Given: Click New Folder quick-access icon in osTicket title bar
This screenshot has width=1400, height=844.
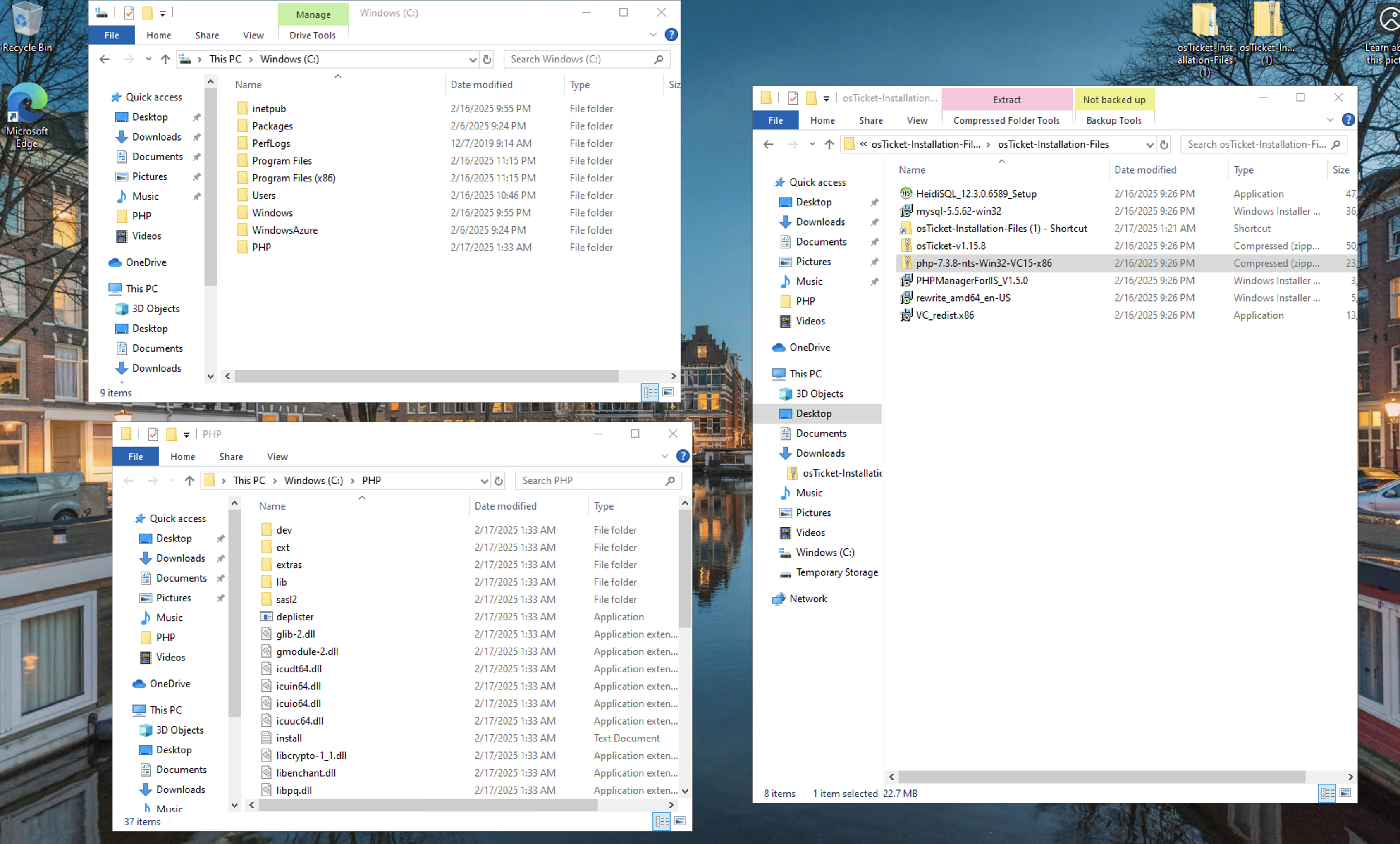Looking at the screenshot, I should pos(811,98).
